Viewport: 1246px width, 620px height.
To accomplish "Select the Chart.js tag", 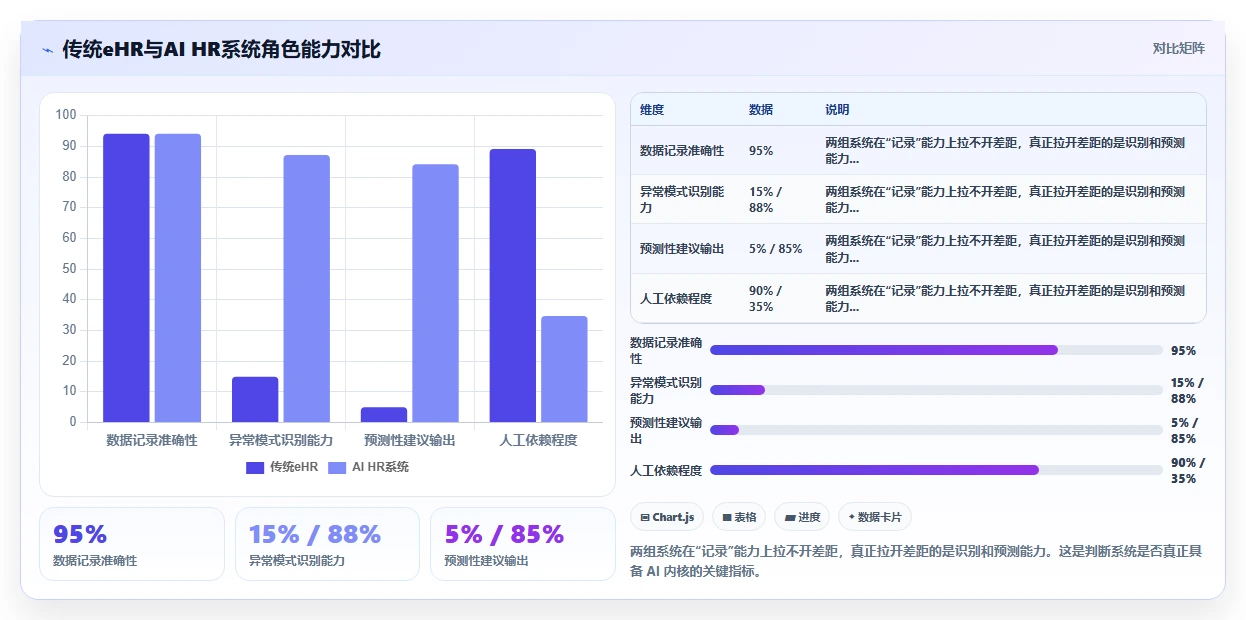I will tap(667, 517).
